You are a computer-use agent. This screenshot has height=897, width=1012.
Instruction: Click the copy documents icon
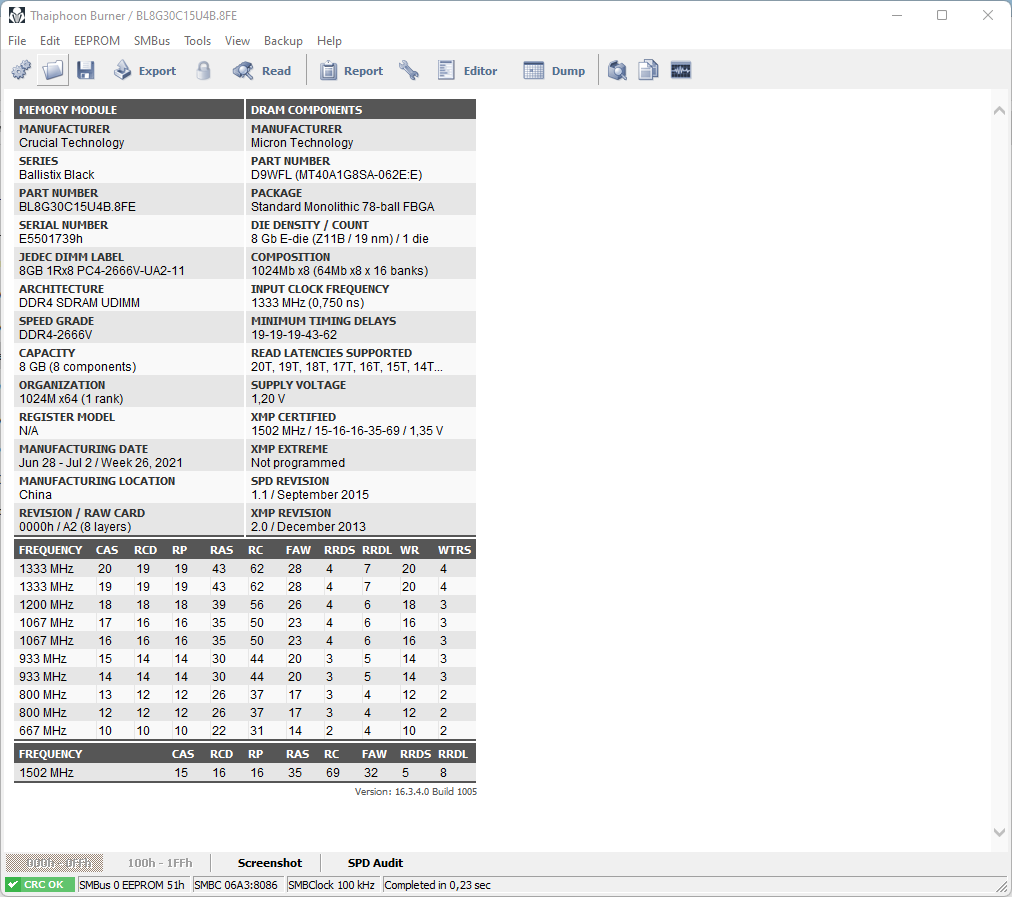click(x=649, y=70)
